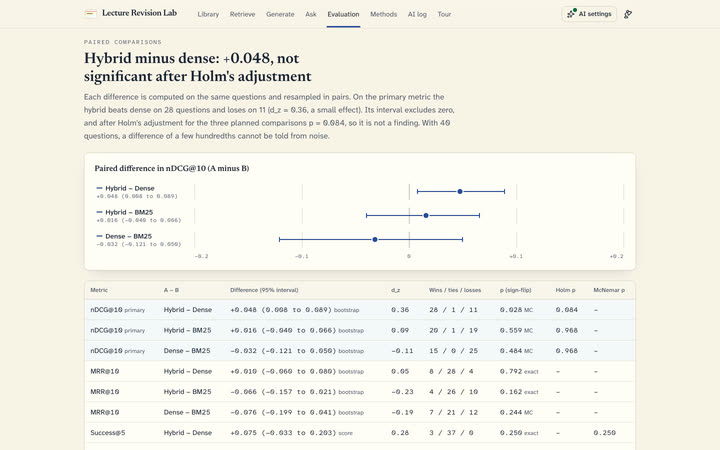This screenshot has width=720, height=450.
Task: Click the desk lamp theme icon
Action: 628,14
